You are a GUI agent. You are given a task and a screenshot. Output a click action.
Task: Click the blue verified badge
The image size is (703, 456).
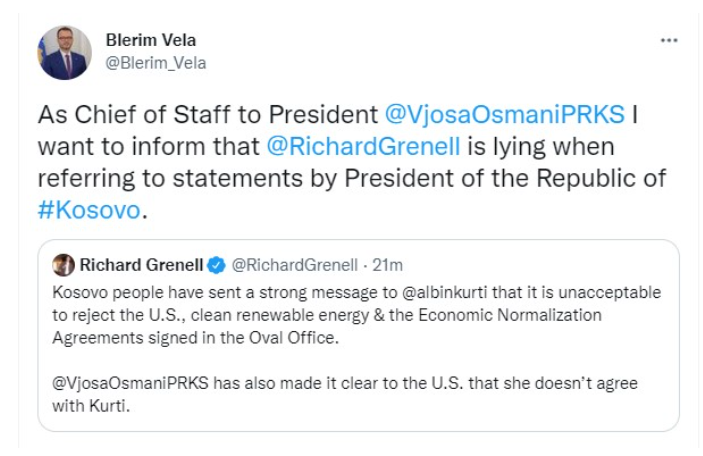pyautogui.click(x=217, y=265)
